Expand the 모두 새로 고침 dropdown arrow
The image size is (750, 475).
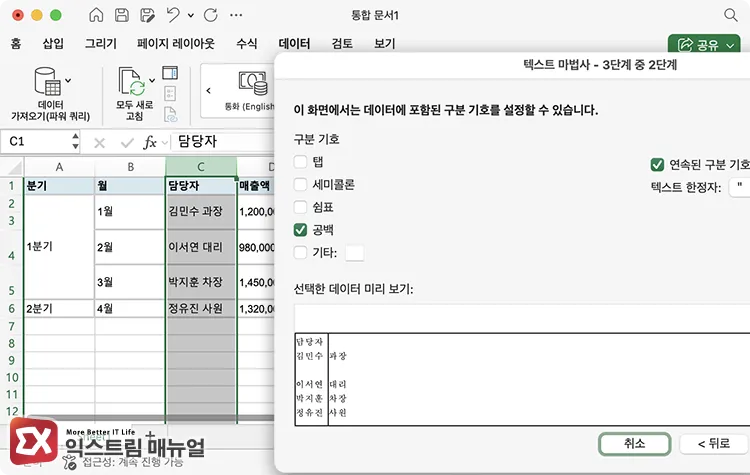(x=152, y=80)
